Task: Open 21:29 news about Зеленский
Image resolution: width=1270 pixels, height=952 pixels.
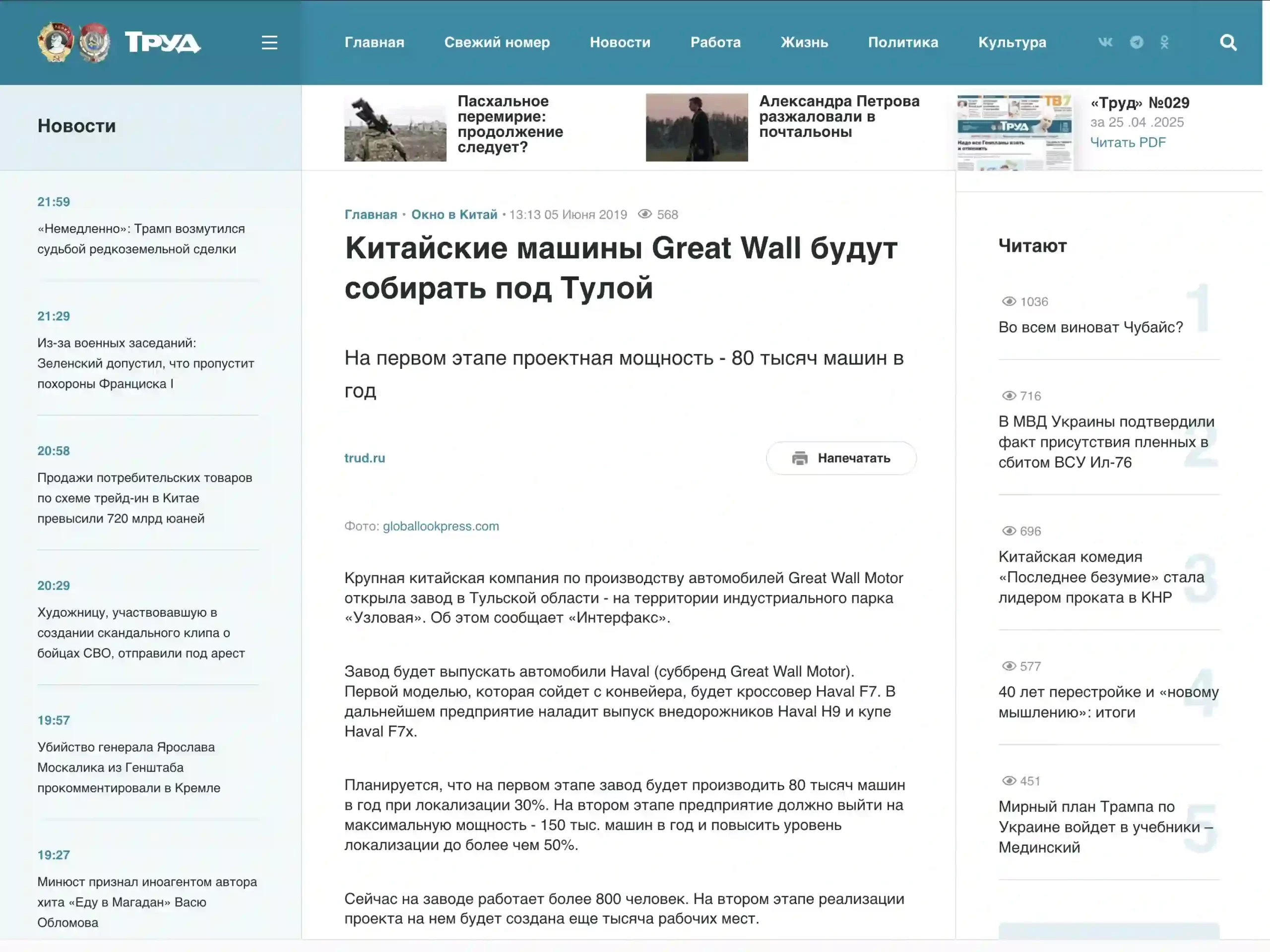Action: tap(146, 363)
